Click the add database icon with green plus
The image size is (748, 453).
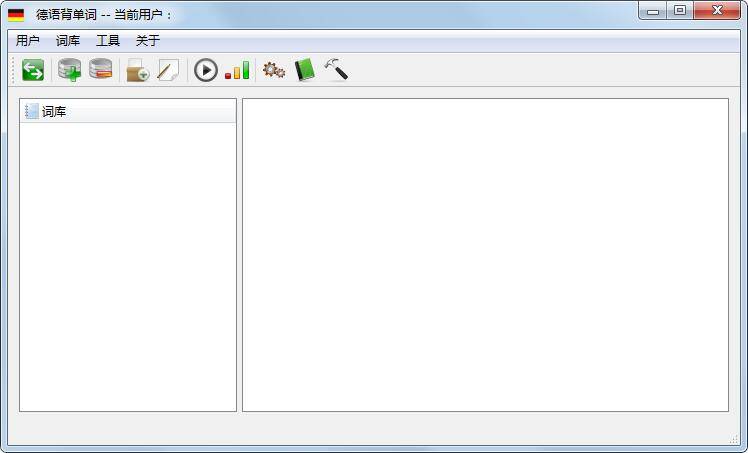[x=69, y=70]
